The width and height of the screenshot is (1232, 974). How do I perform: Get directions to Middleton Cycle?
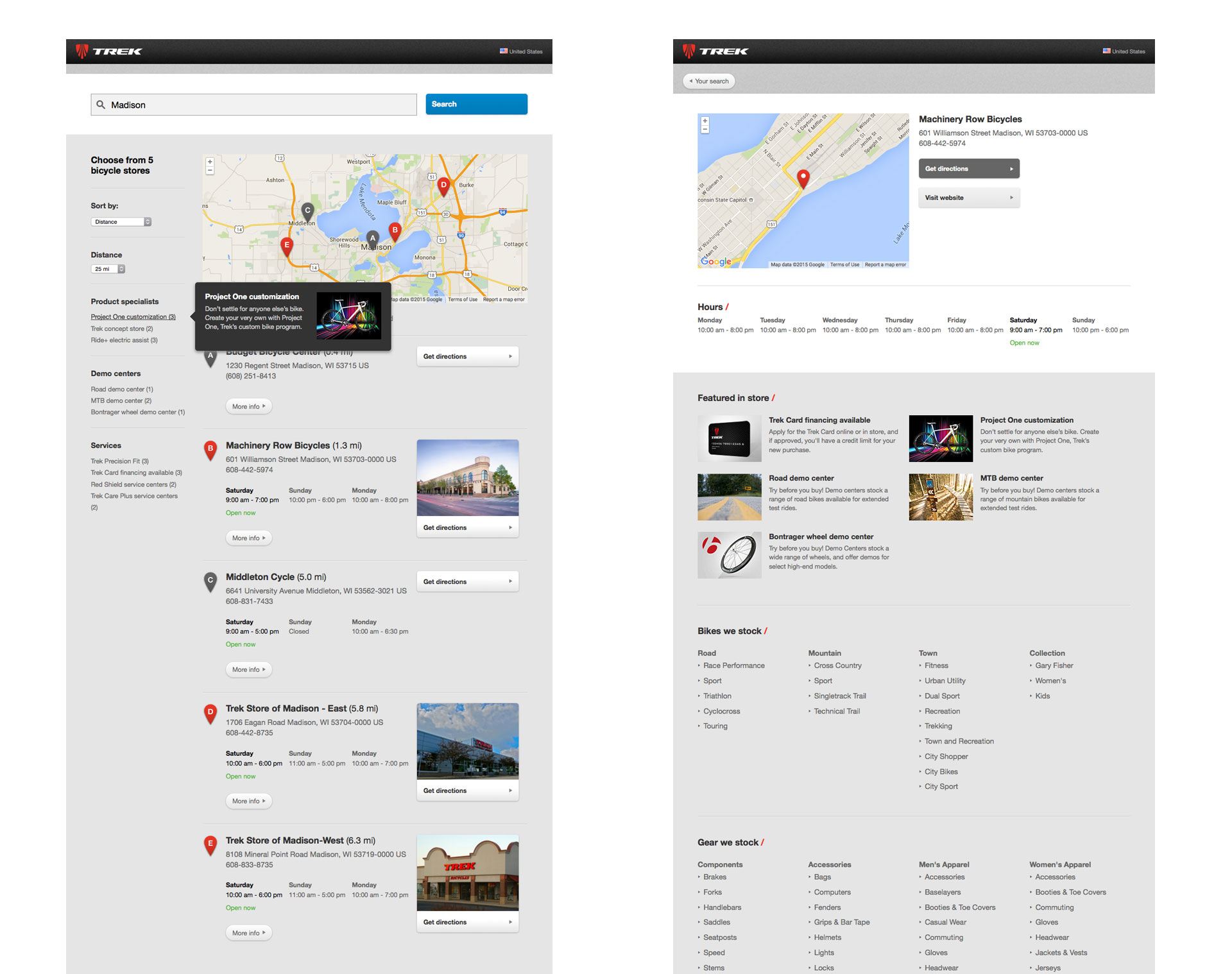click(468, 581)
